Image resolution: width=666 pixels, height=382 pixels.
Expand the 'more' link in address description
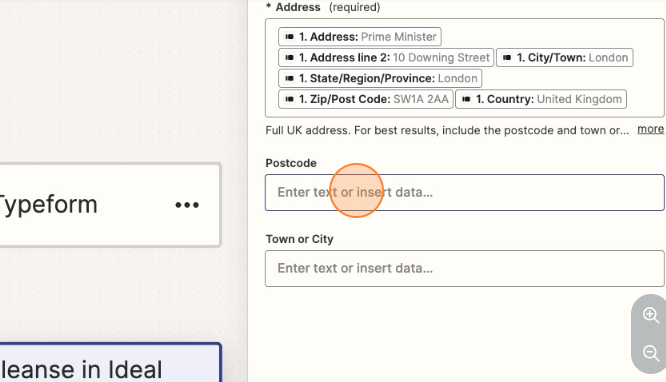pyautogui.click(x=650, y=129)
